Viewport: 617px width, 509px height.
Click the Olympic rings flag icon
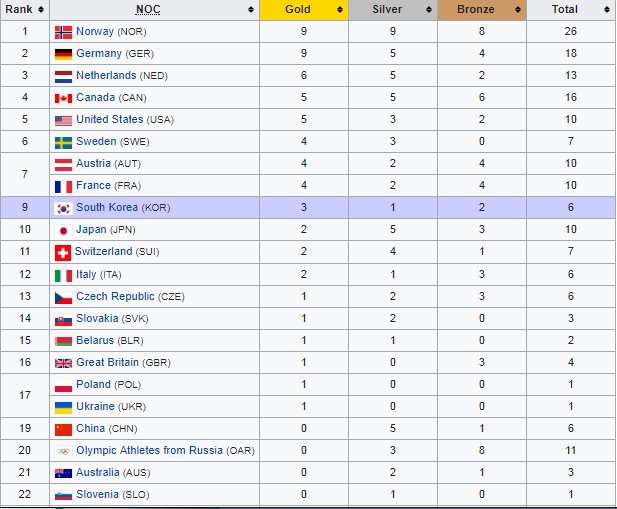tap(63, 450)
